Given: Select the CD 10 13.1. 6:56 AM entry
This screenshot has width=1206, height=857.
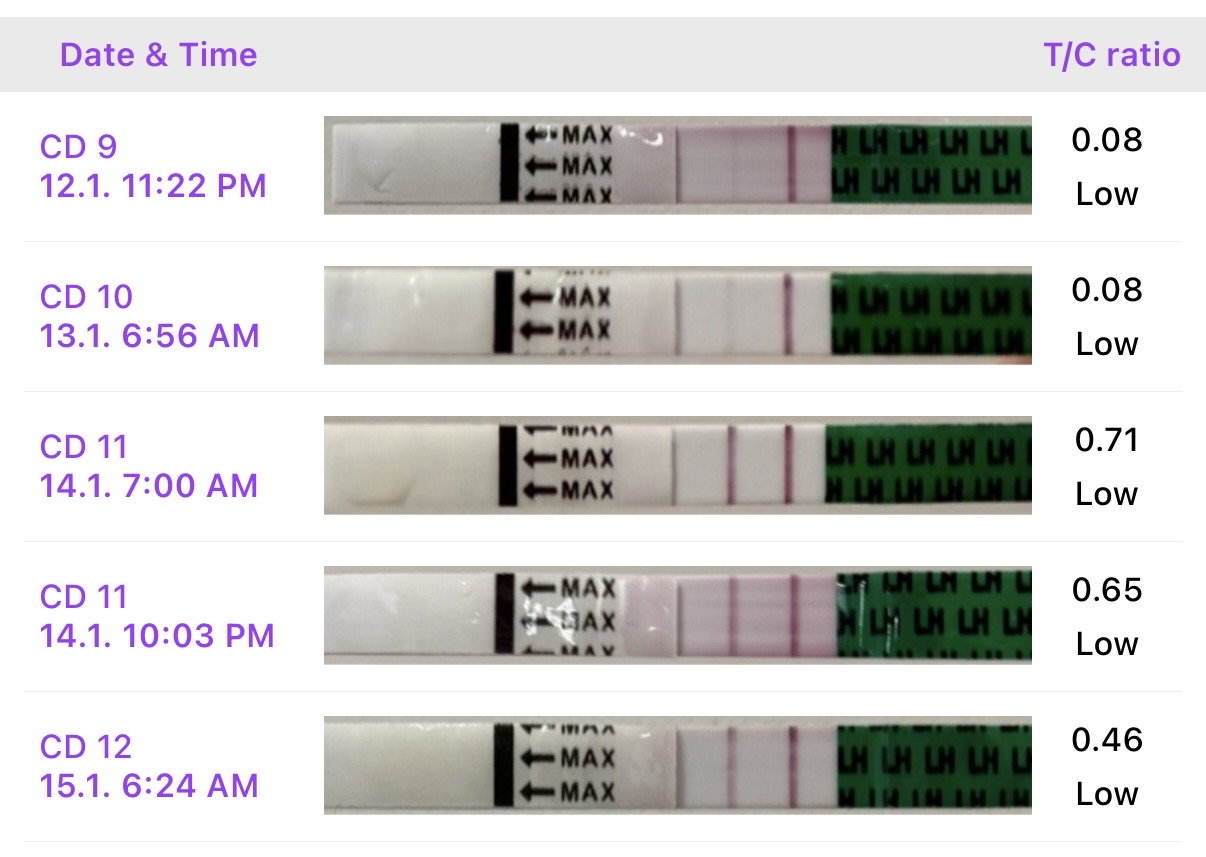Looking at the screenshot, I should (x=149, y=316).
